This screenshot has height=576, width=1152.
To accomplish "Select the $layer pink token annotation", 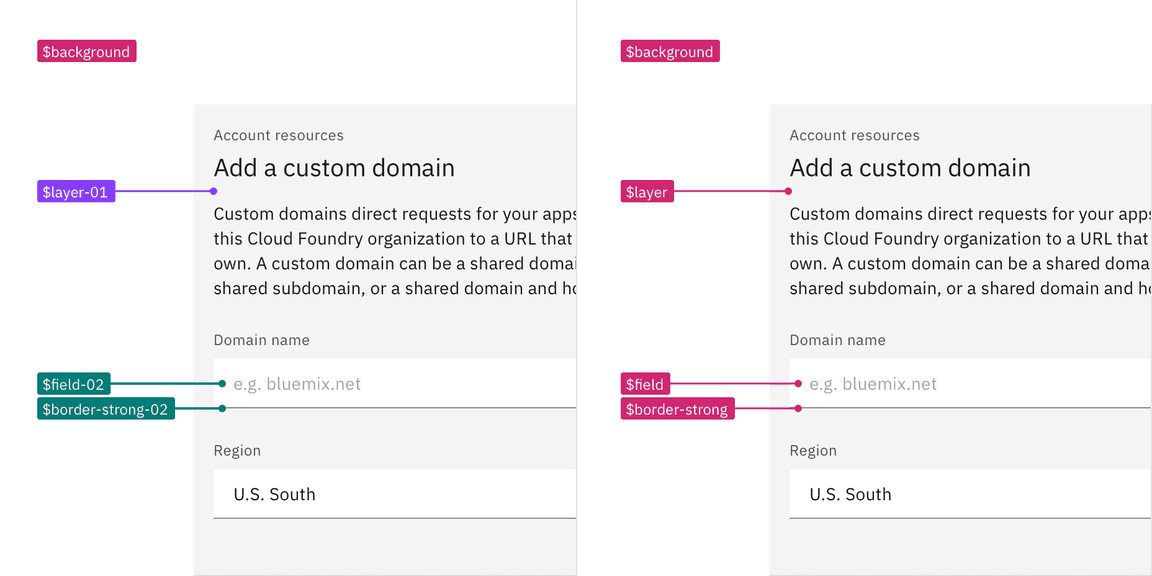I will tap(646, 191).
